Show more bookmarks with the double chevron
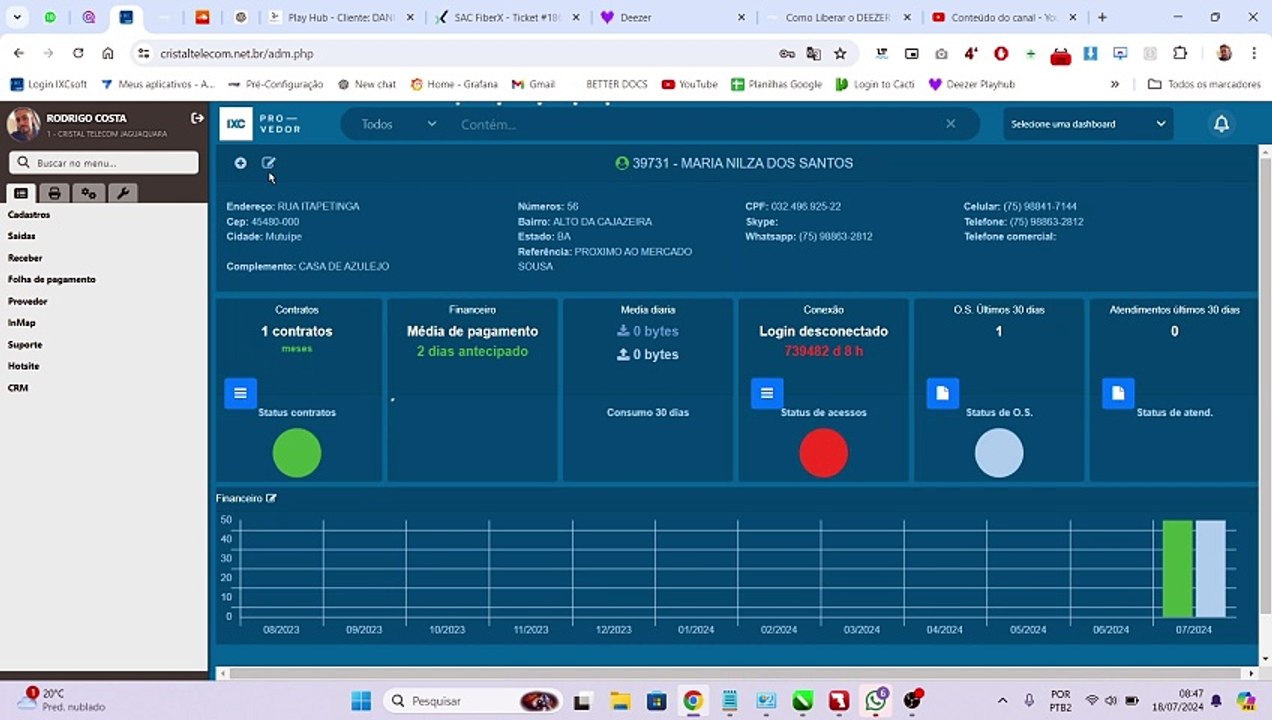Screen dimensions: 1272x720 [x=1115, y=84]
